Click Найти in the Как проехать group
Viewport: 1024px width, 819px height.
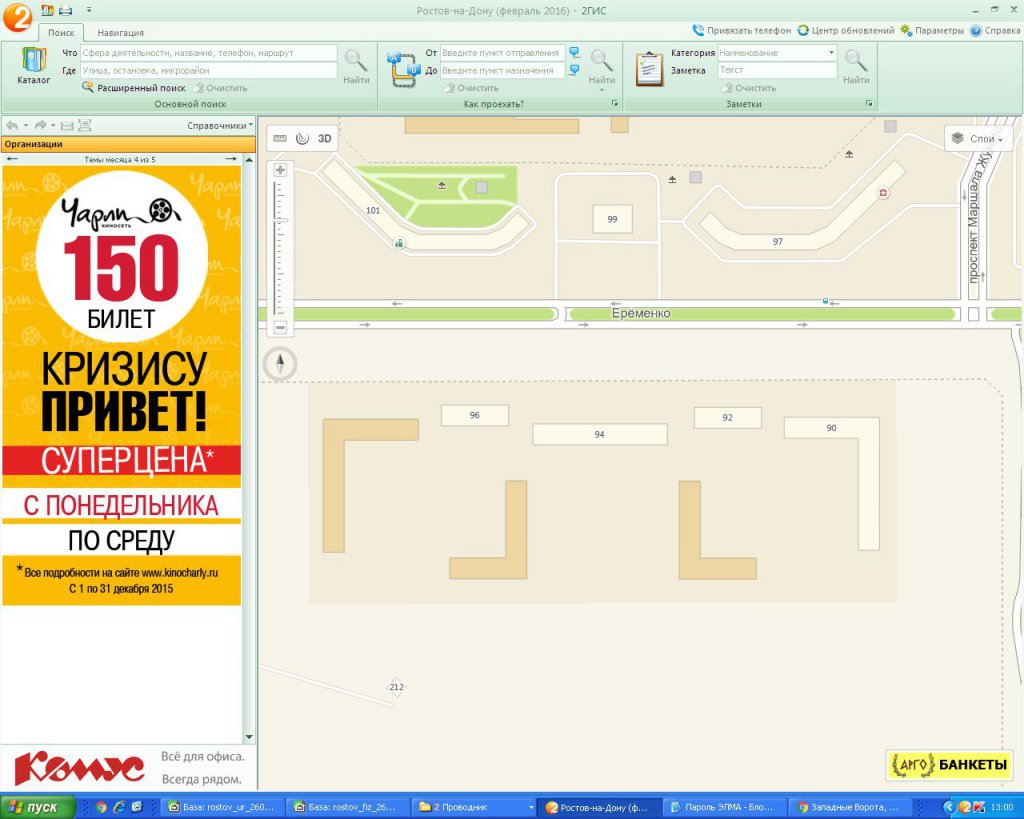click(x=601, y=66)
